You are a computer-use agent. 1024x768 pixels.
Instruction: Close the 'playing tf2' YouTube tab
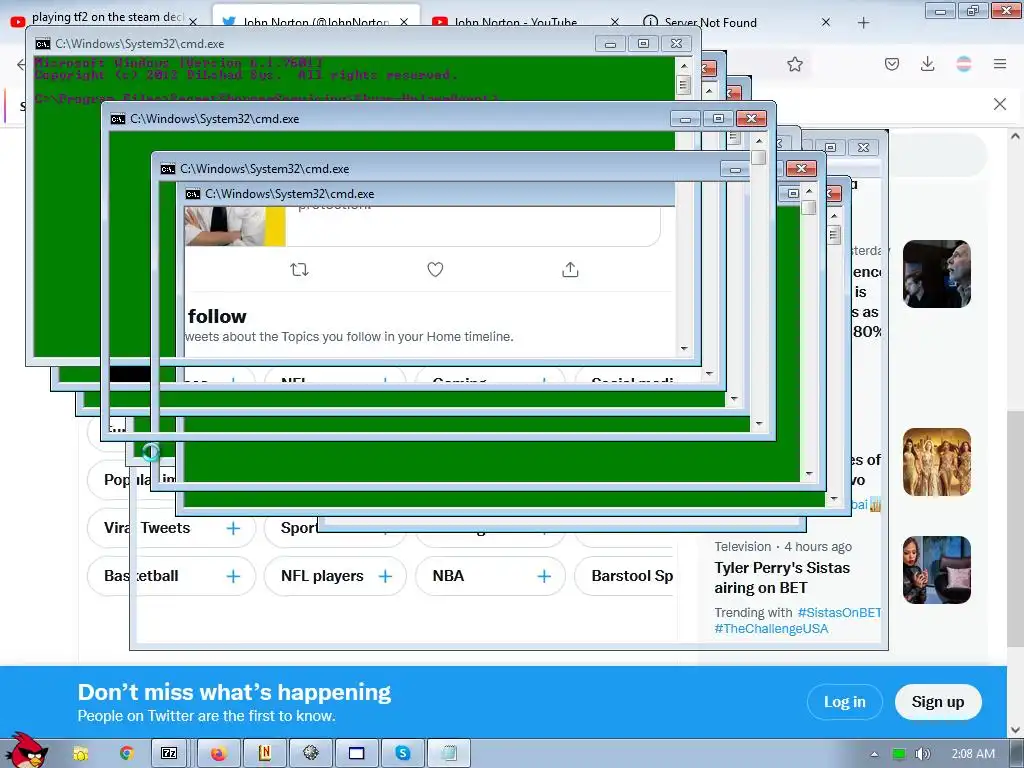193,22
